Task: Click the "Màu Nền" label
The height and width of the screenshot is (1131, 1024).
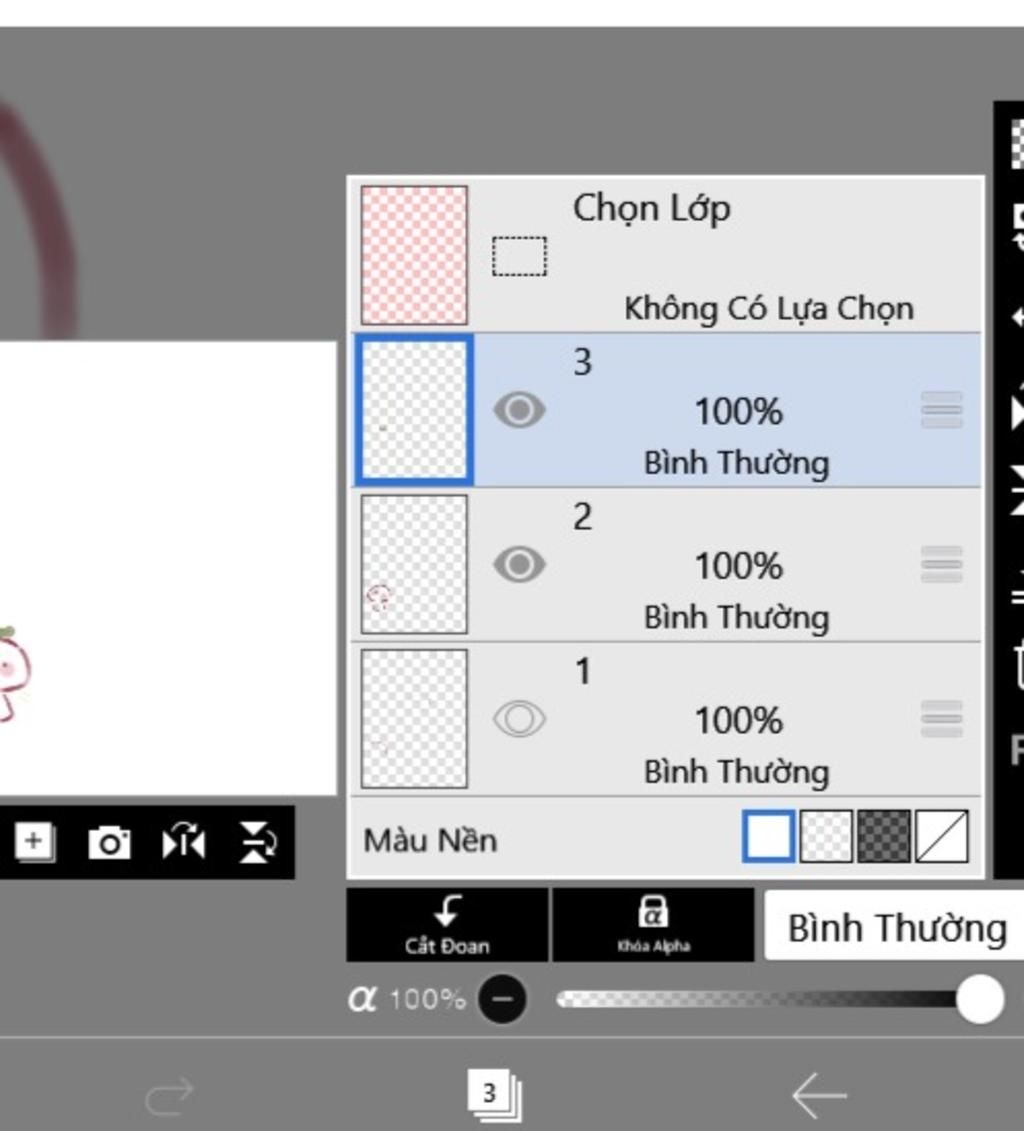Action: point(431,840)
